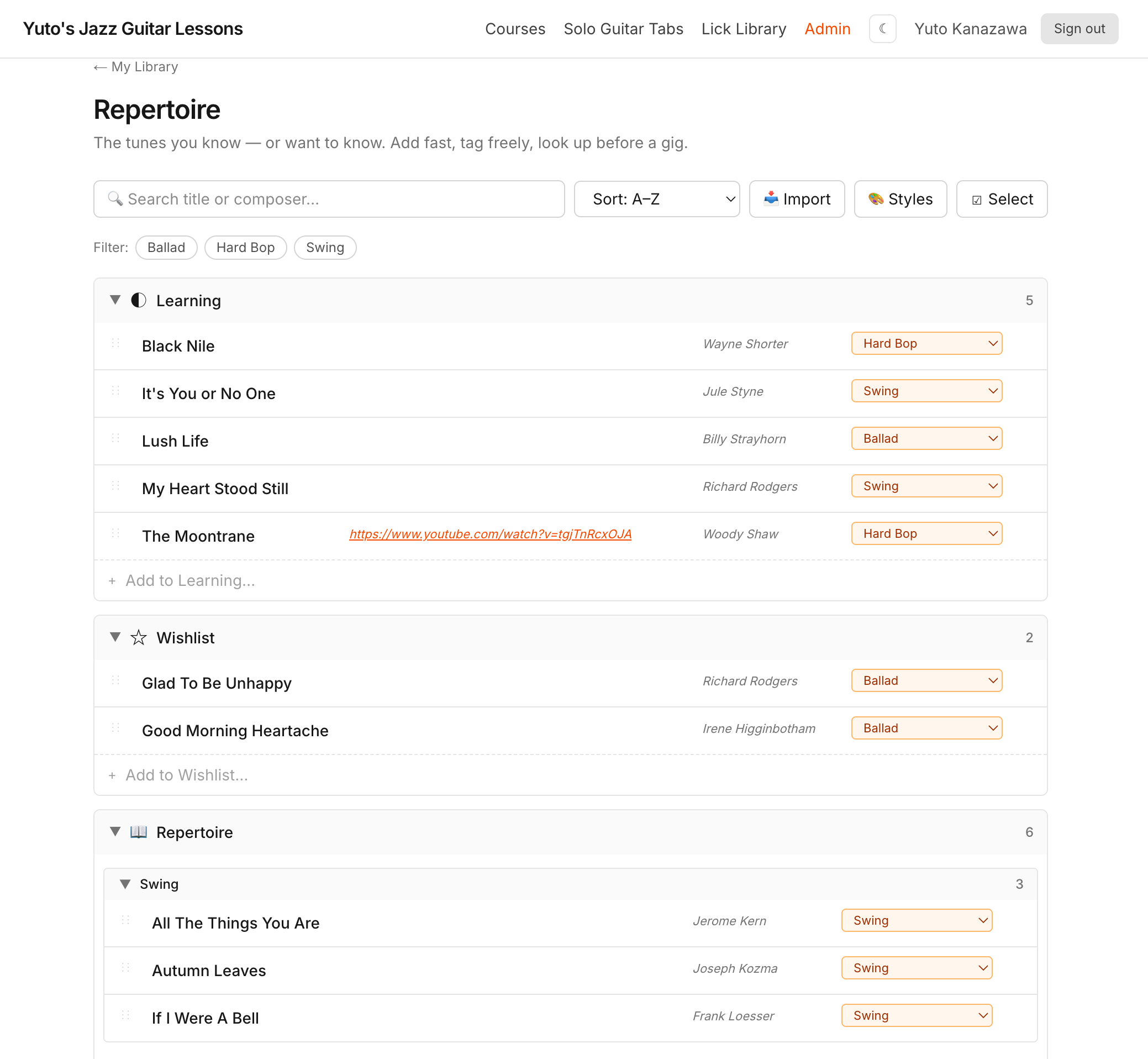Open style dropdown for Glad To Be Unhappy
The height and width of the screenshot is (1059, 1148).
click(926, 680)
